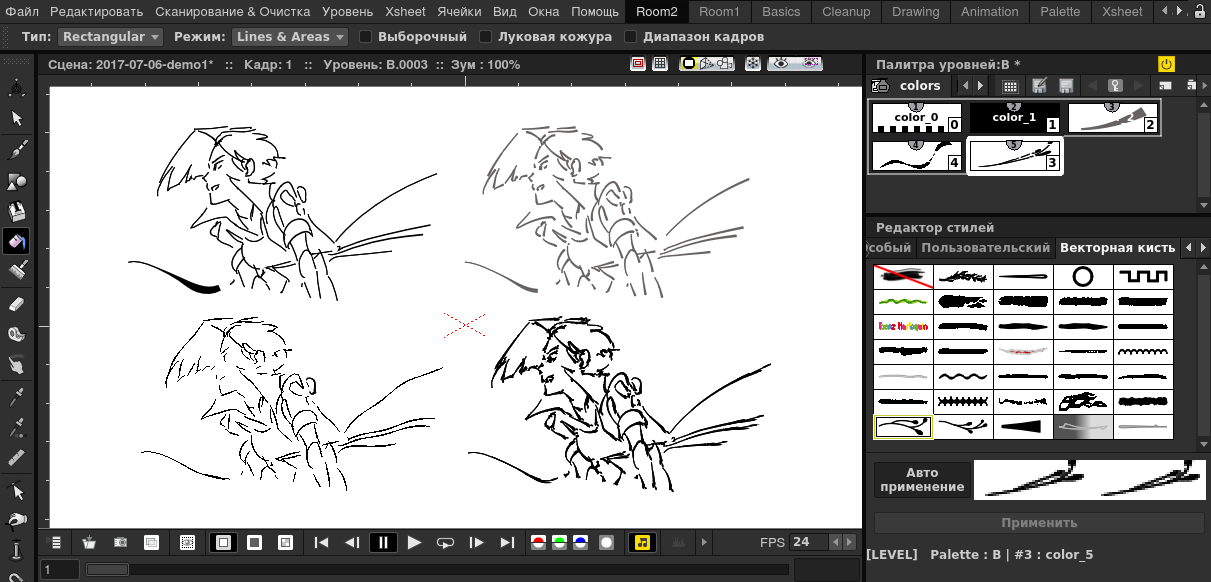This screenshot has height=582, width=1211.
Task: Toggle the Loop playback button
Action: pyautogui.click(x=445, y=542)
